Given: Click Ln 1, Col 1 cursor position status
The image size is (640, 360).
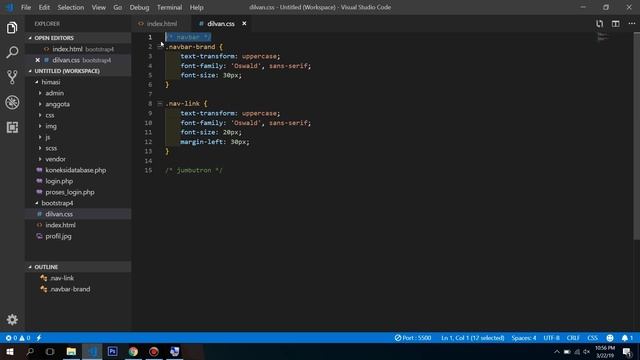Looking at the screenshot, I should pos(472,338).
